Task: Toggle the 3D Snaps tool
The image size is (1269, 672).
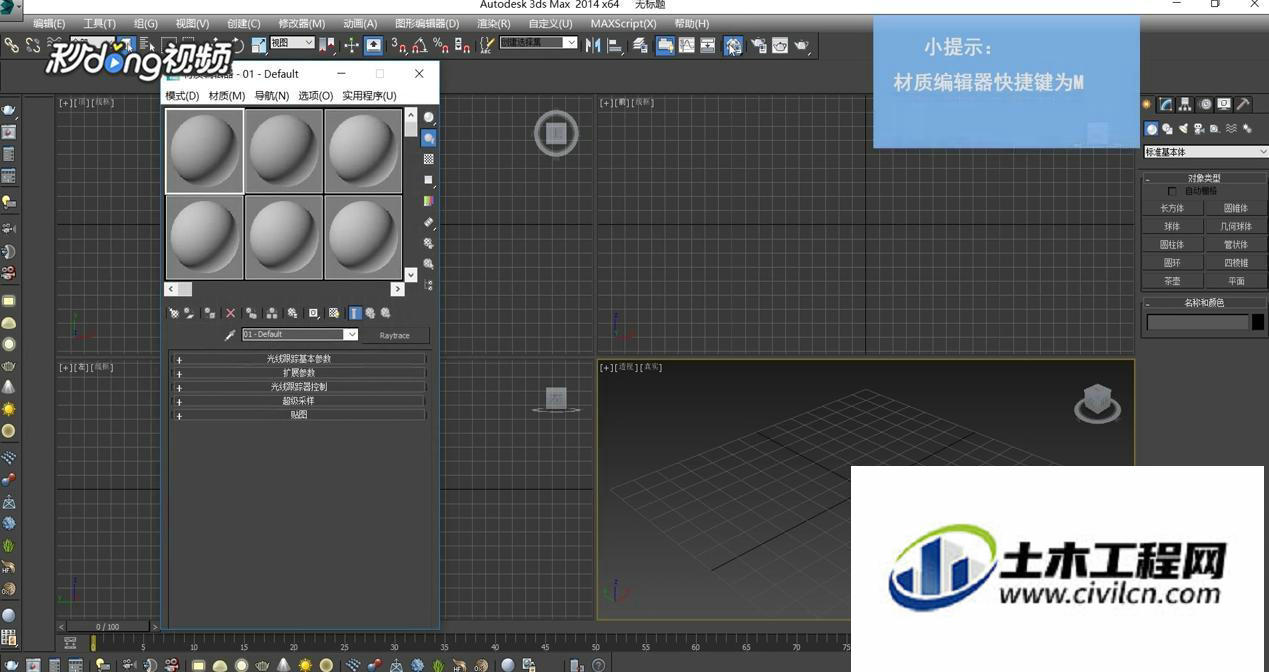Action: (x=399, y=45)
